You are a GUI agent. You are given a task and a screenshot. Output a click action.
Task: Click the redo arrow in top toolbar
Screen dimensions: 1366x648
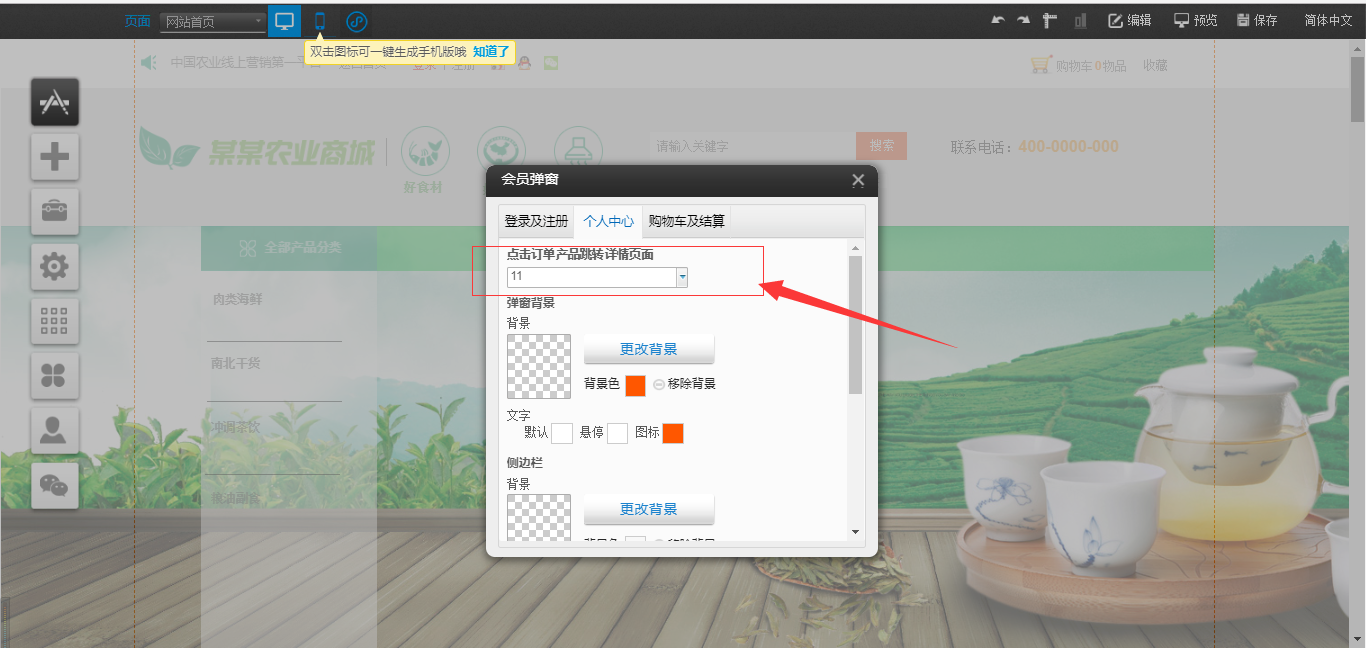1023,21
